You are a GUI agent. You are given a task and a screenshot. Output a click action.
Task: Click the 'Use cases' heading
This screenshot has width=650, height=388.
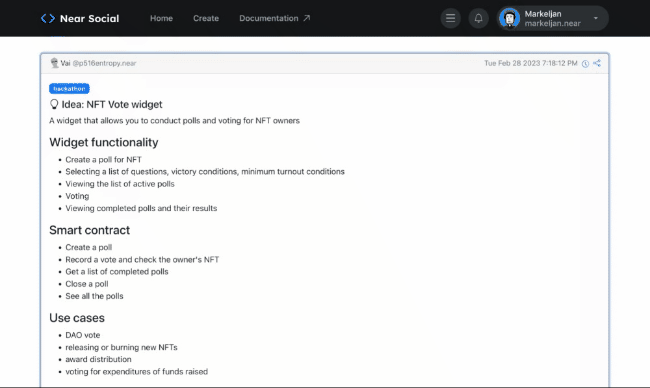point(77,318)
